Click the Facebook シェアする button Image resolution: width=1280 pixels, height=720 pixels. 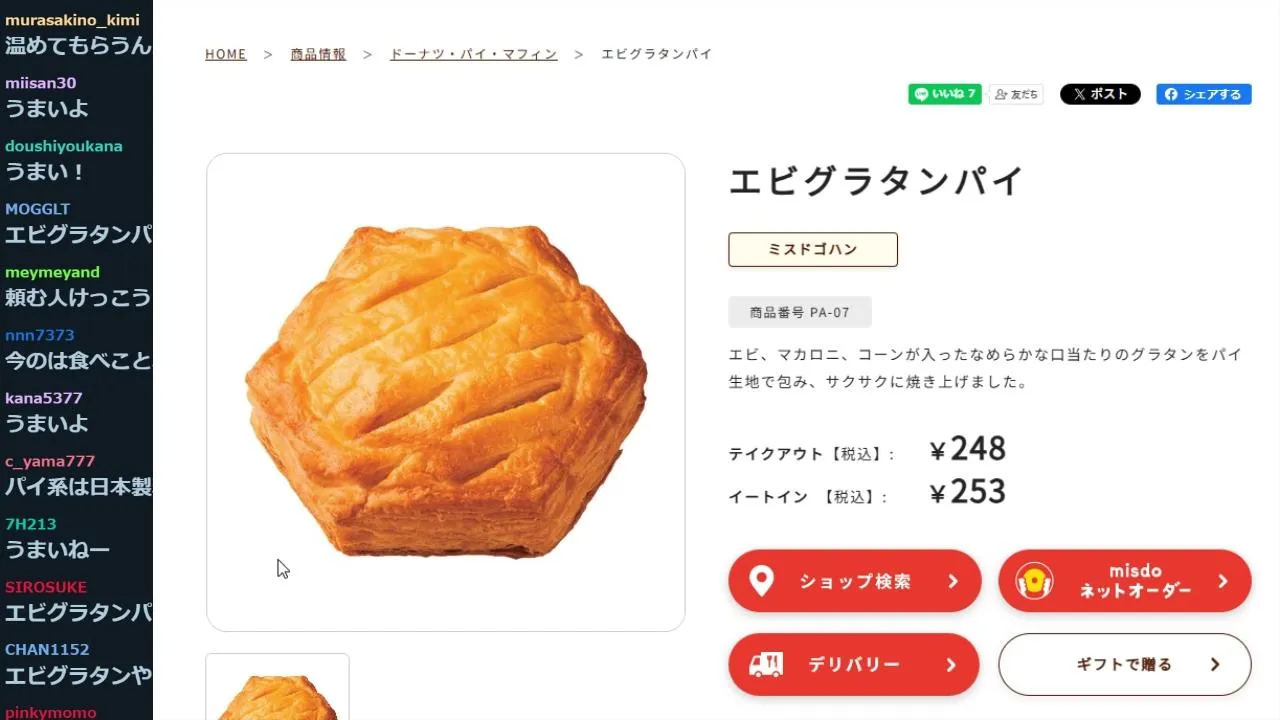1204,94
